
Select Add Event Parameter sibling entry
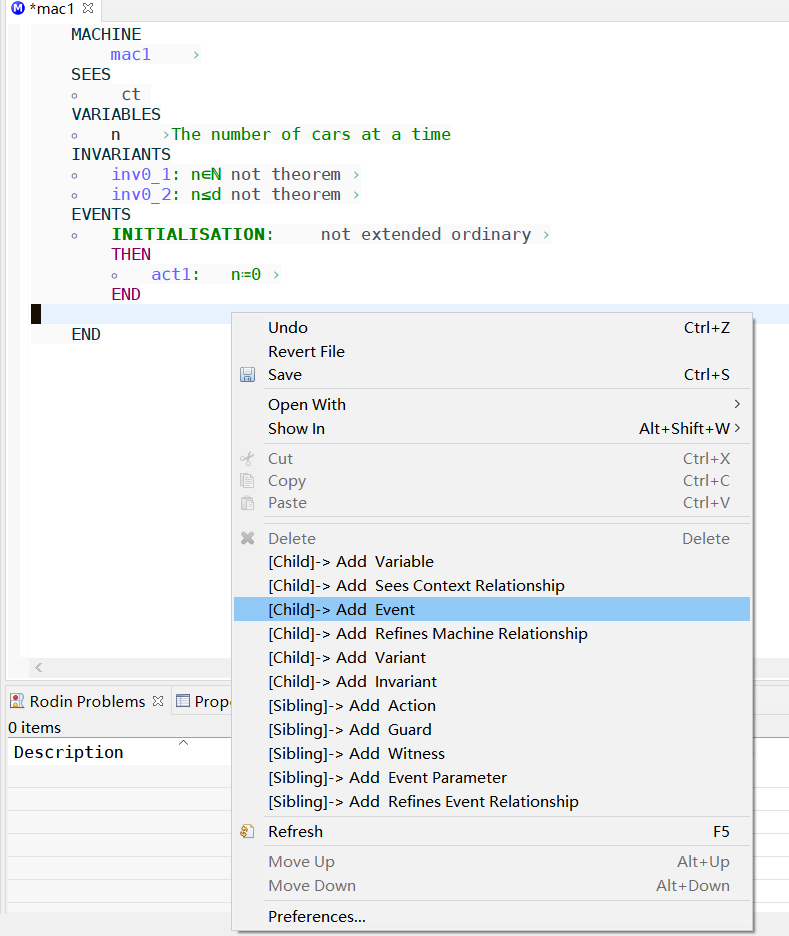[492, 778]
